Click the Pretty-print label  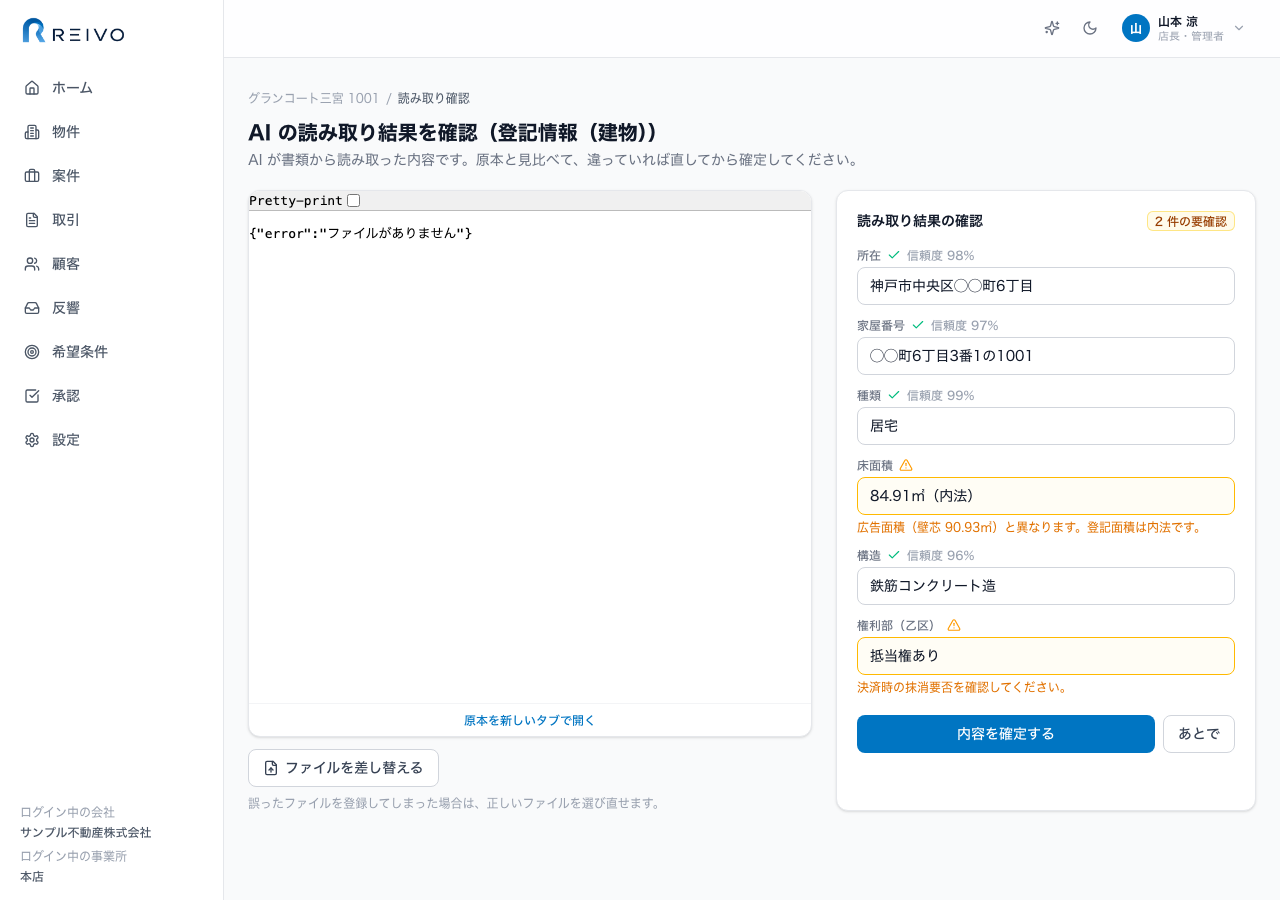point(296,201)
